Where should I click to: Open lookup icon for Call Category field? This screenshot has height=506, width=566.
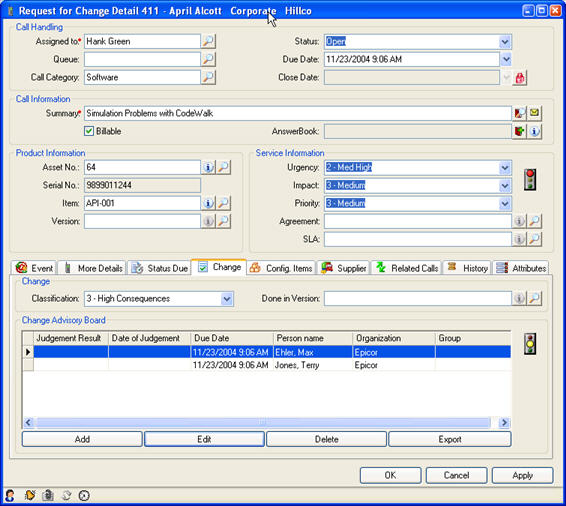point(208,77)
